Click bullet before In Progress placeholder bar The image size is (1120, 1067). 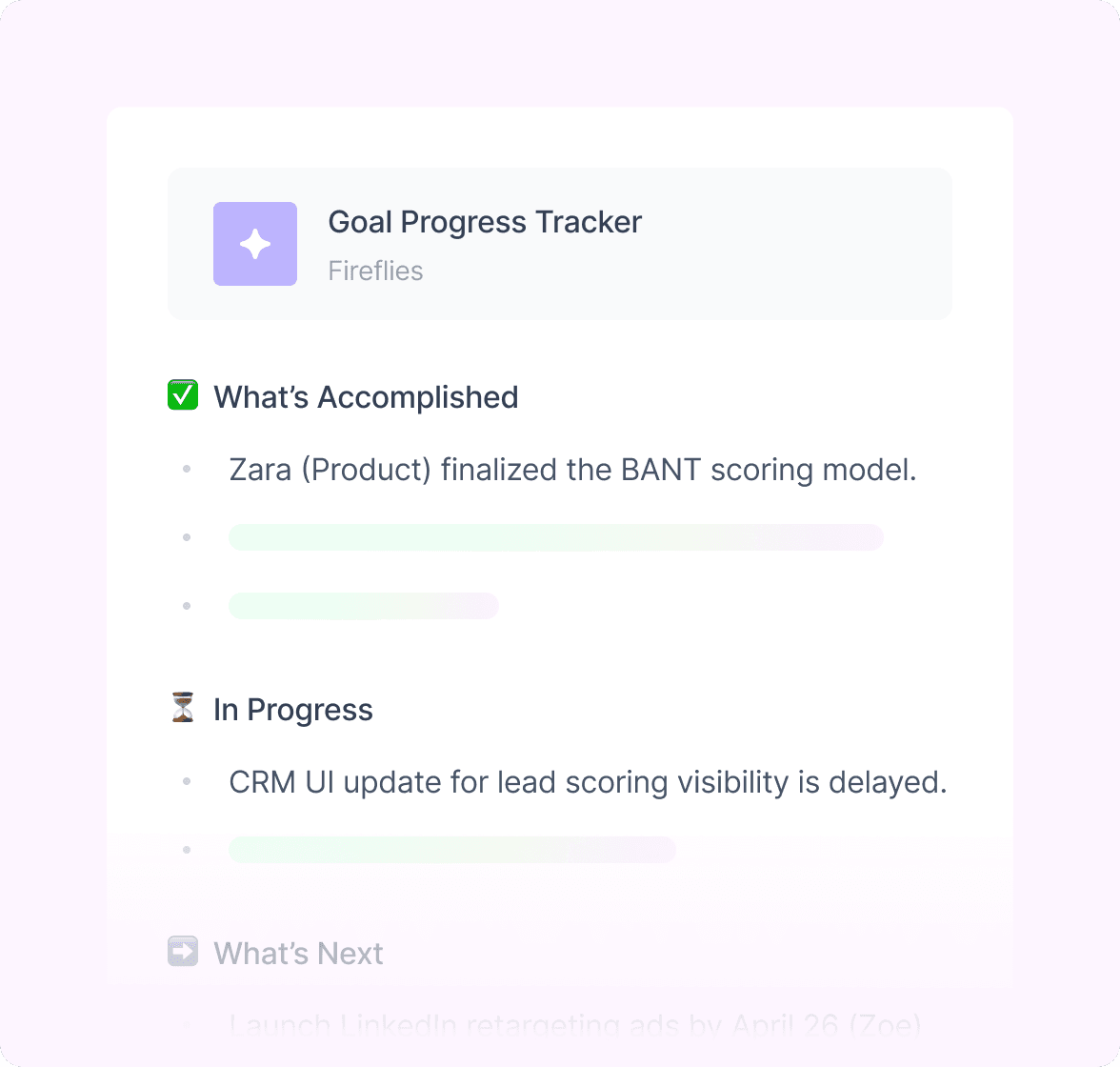coord(187,850)
